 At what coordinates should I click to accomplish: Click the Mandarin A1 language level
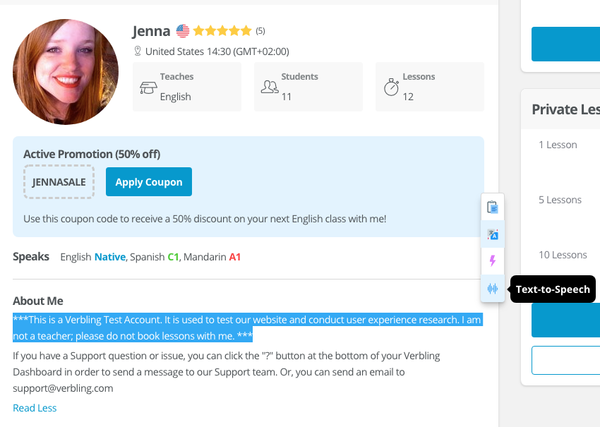[x=212, y=257]
